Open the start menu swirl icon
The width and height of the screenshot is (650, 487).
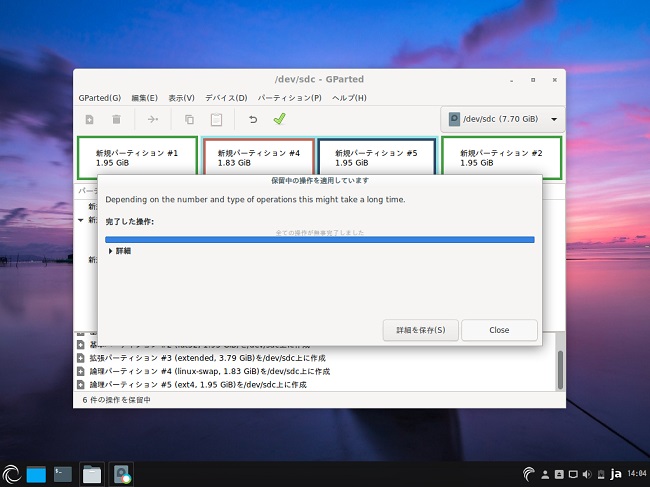tap(11, 474)
